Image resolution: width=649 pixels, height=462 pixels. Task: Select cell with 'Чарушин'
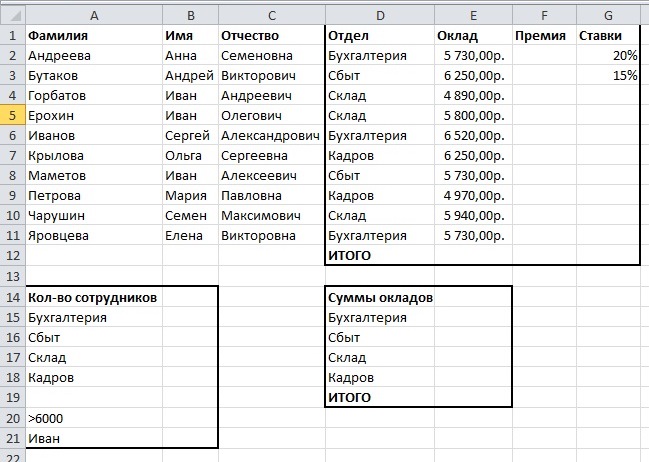[94, 216]
